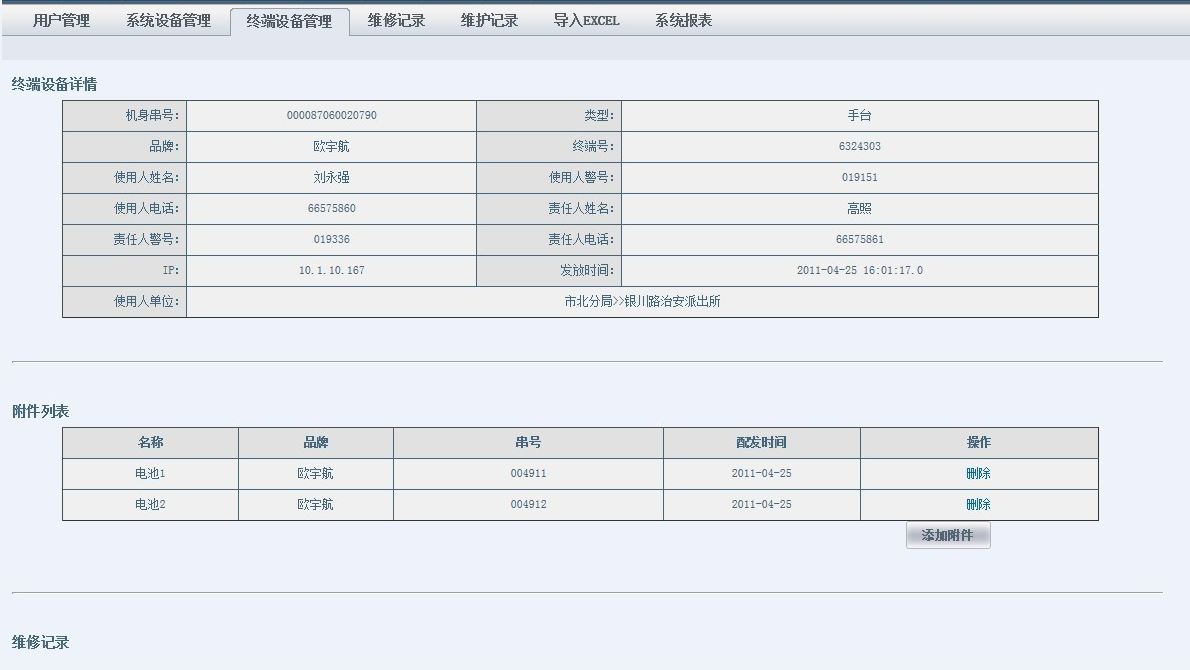Click the 配发时间 column header
The height and width of the screenshot is (670, 1190).
pos(761,443)
